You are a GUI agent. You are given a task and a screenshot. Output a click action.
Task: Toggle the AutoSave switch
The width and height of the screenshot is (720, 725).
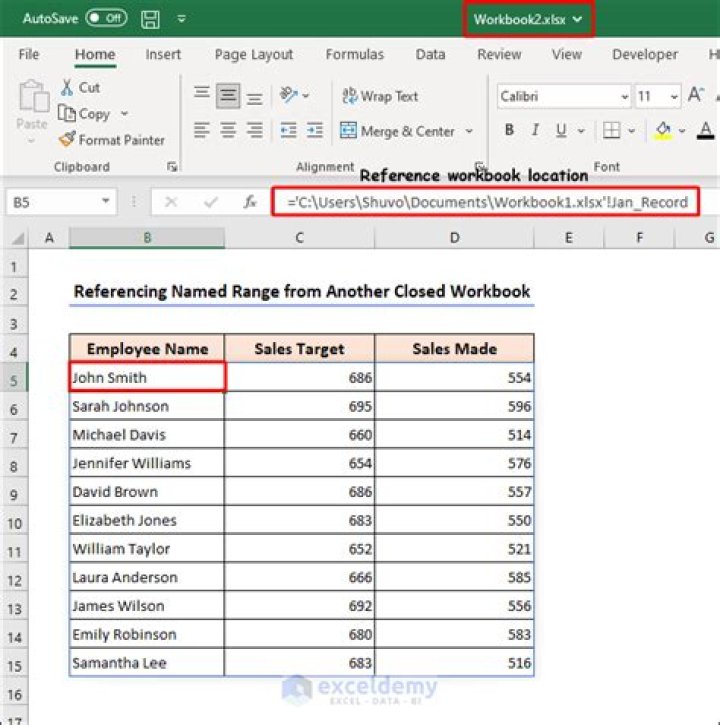[x=106, y=18]
